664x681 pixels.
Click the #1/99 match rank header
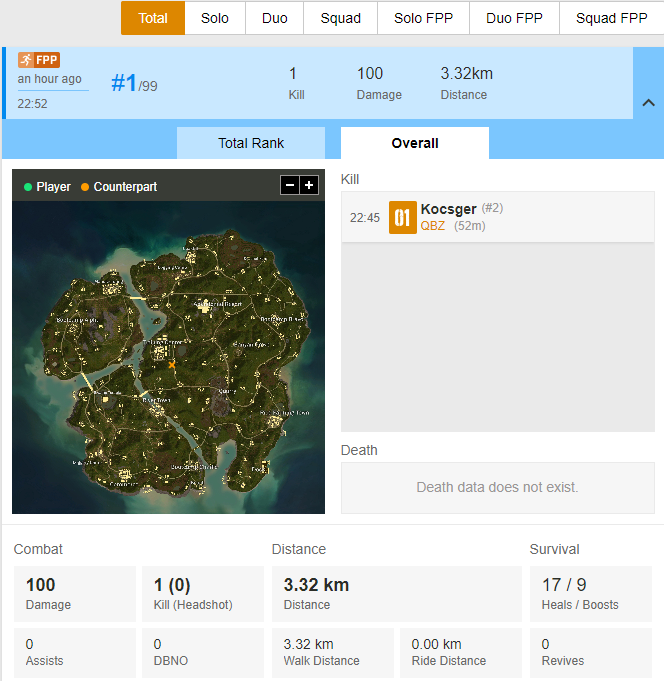click(x=134, y=83)
